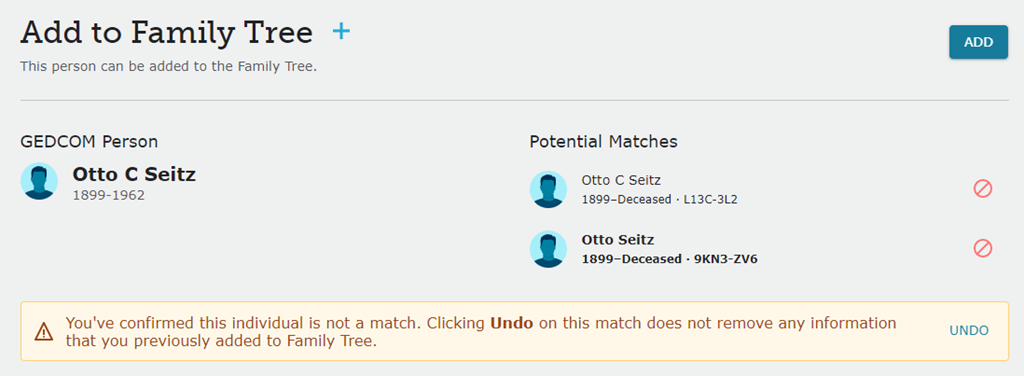Viewport: 1024px width, 376px height.
Task: Undo the not-a-match confirmation
Action: [969, 331]
